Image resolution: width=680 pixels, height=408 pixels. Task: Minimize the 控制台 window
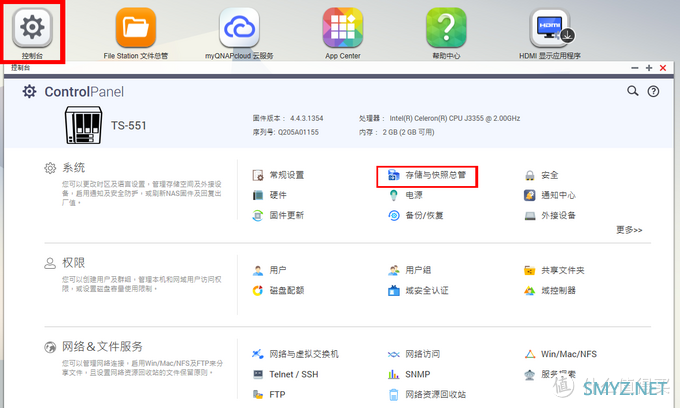pos(635,68)
